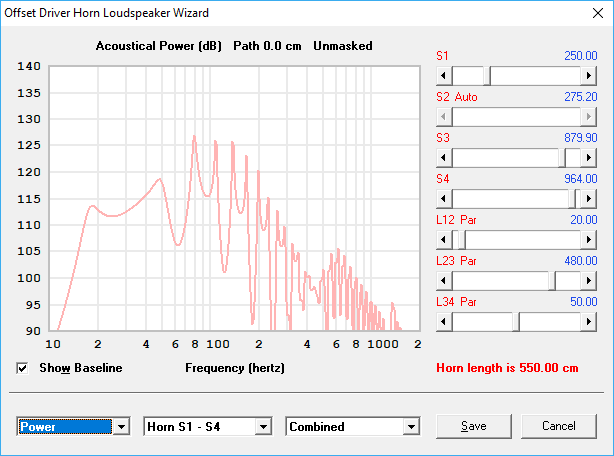
Task: Click the S3 slider thumb
Action: pos(562,158)
